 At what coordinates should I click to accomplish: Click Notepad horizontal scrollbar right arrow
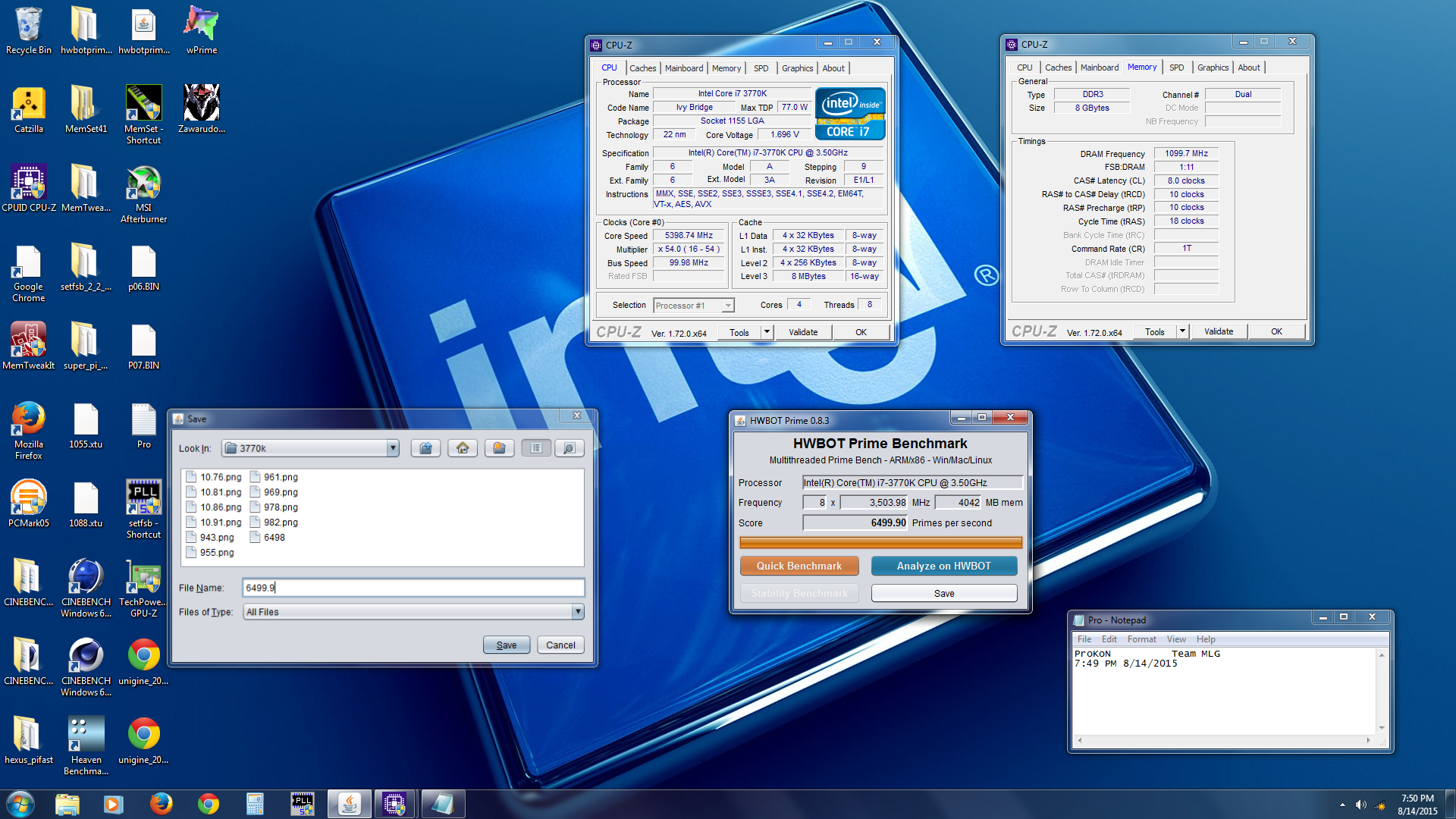pos(1369,740)
